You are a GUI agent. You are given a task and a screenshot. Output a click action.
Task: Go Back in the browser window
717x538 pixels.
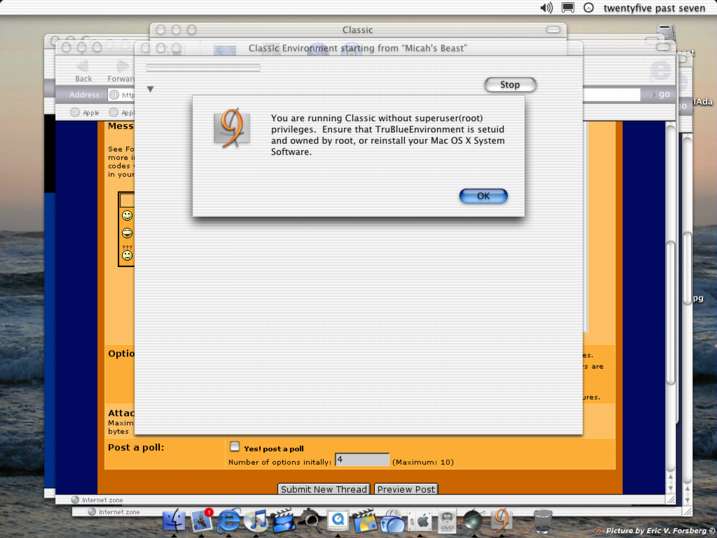click(x=83, y=72)
